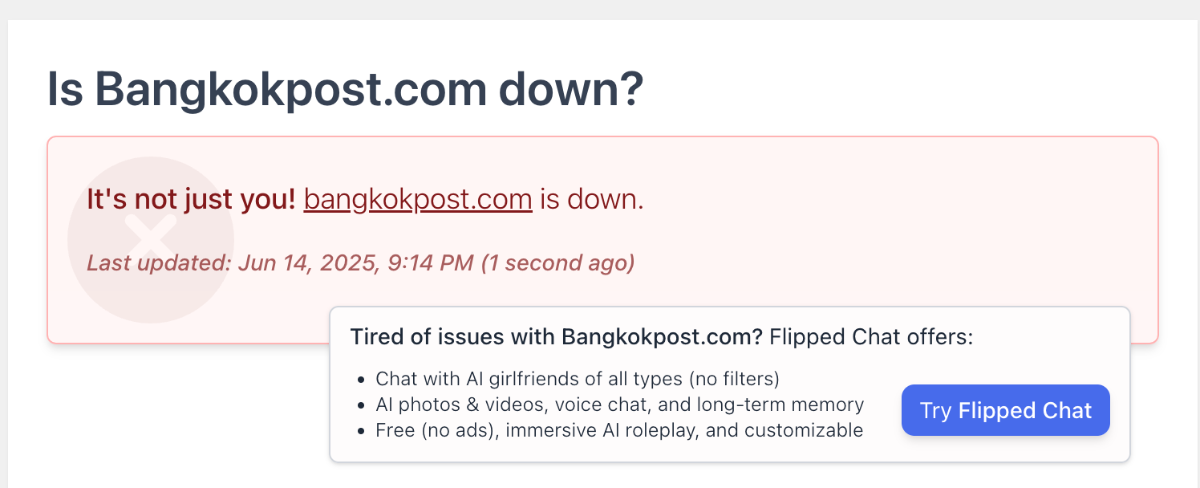
Task: Click the 'Flipped Chat offers:' text
Action: pyautogui.click(x=871, y=337)
